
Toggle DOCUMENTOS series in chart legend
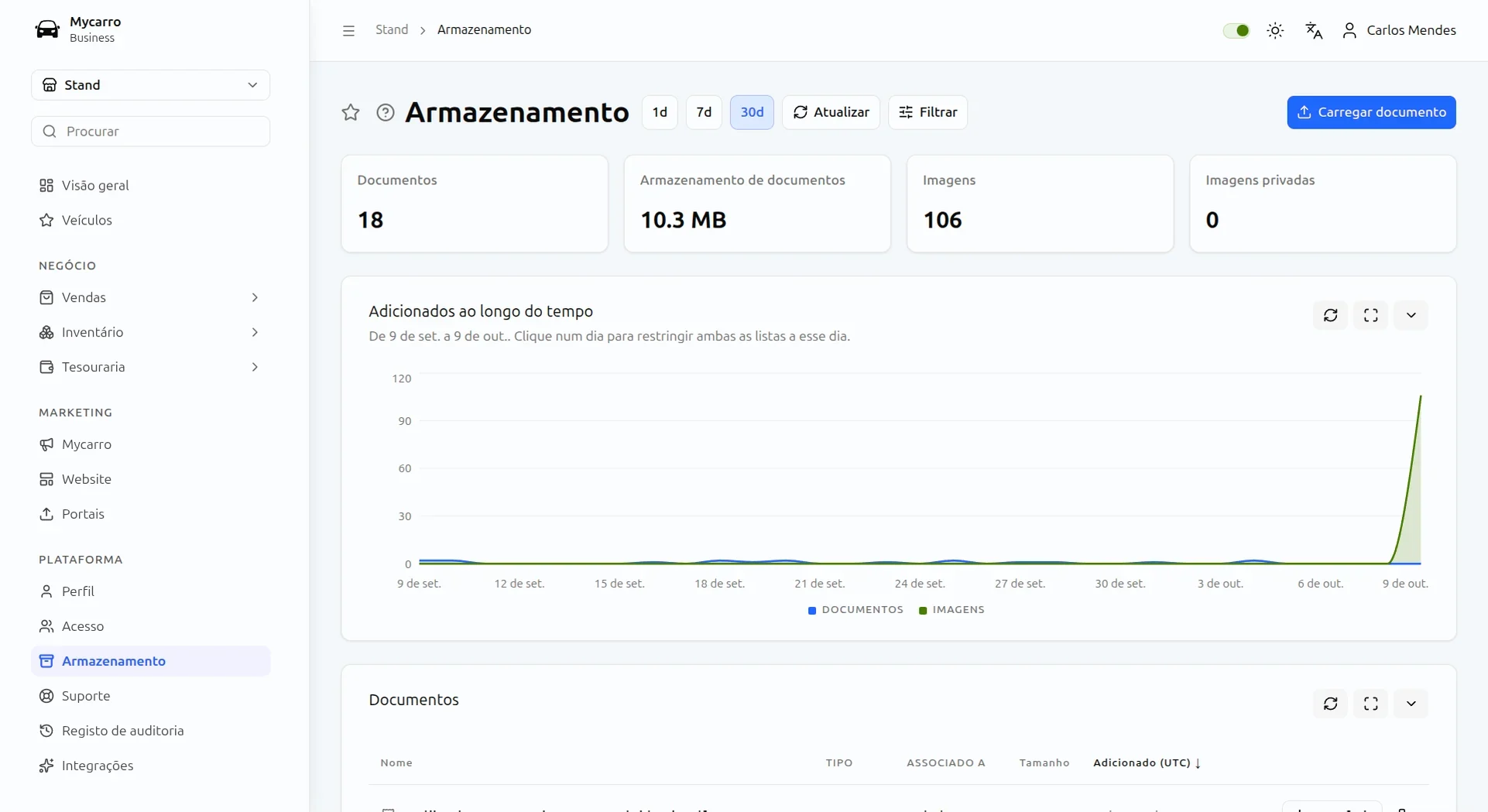click(855, 610)
